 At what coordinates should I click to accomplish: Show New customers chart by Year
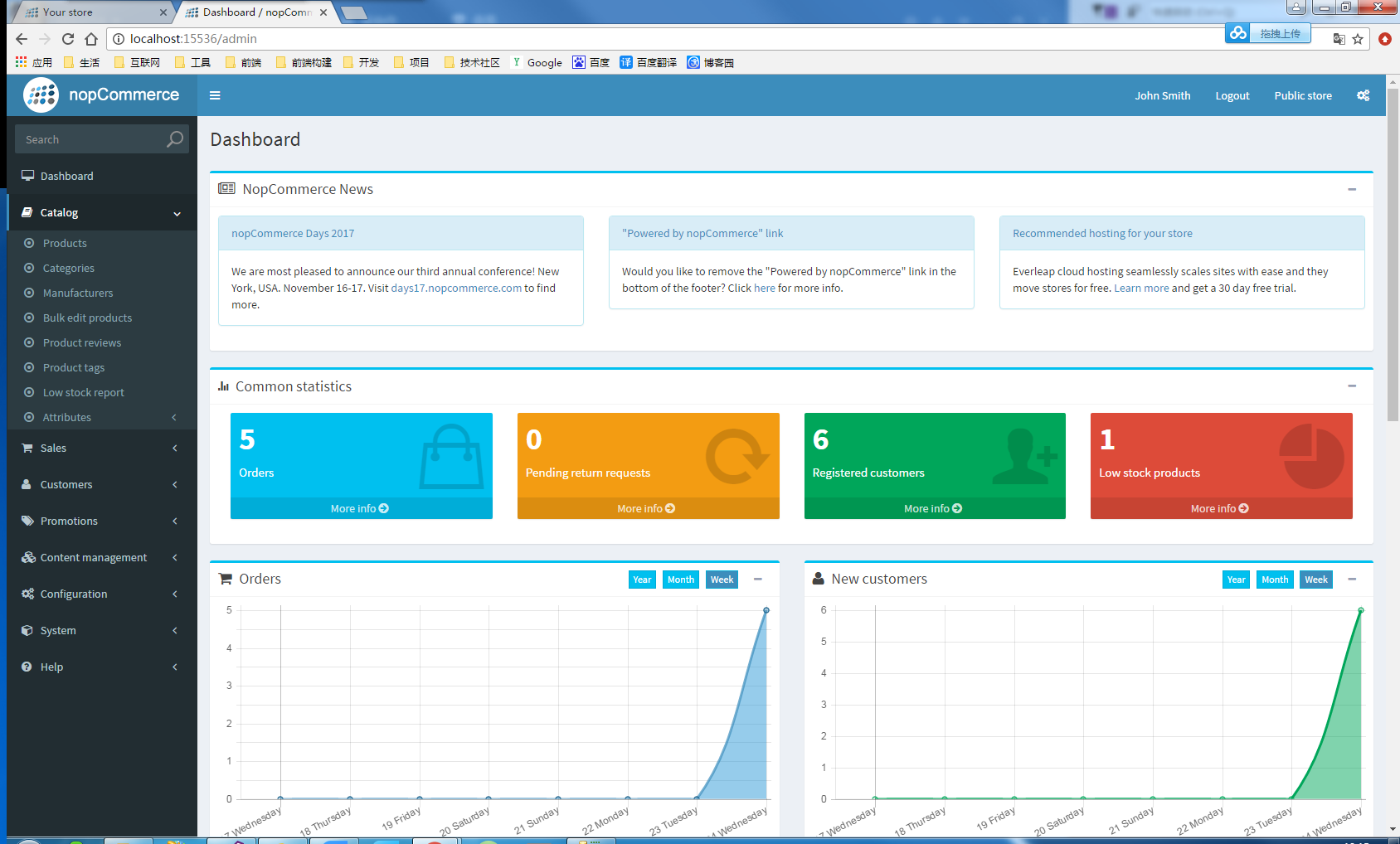tap(1236, 580)
